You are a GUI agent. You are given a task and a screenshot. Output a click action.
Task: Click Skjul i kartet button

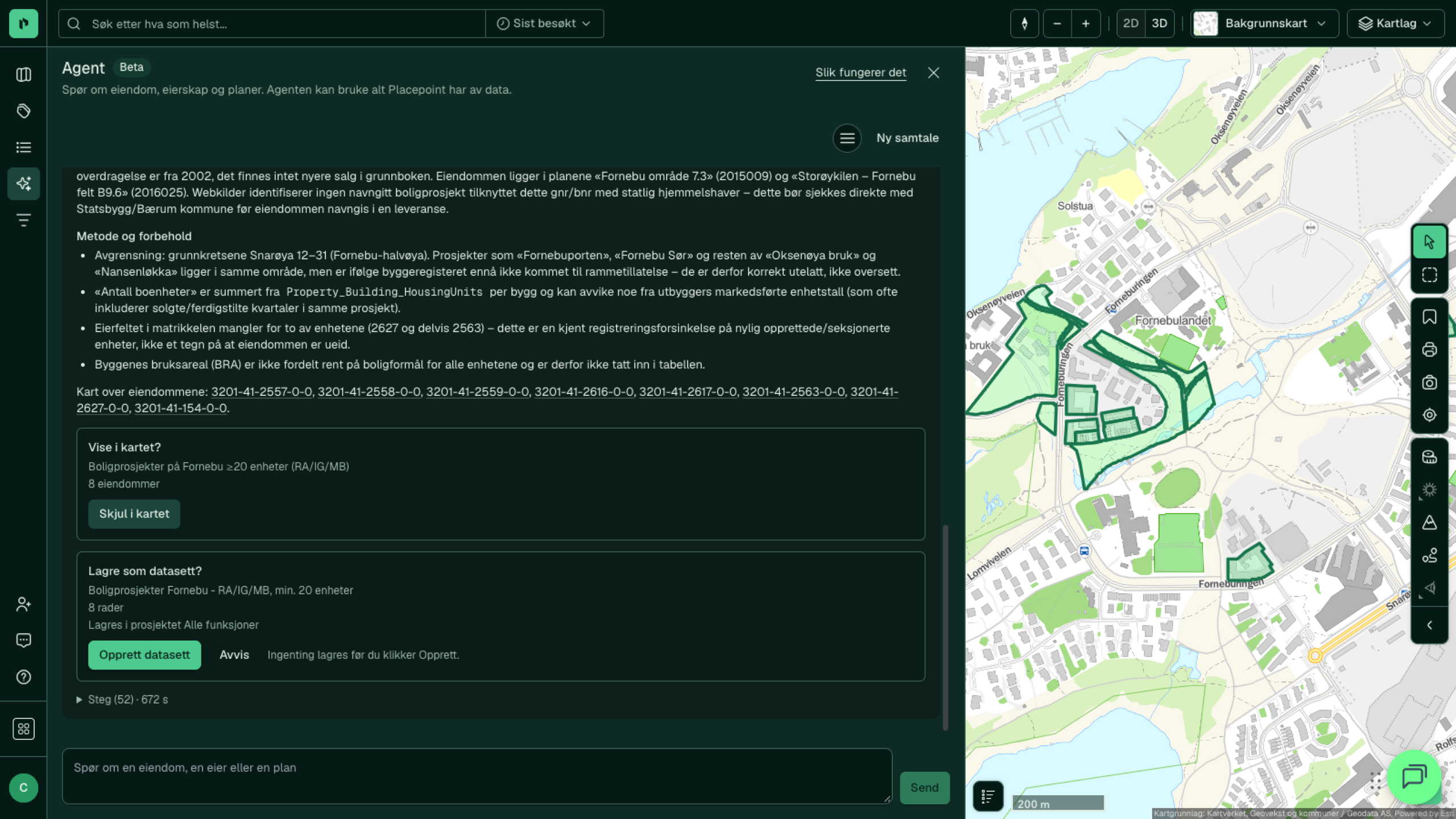(x=134, y=514)
